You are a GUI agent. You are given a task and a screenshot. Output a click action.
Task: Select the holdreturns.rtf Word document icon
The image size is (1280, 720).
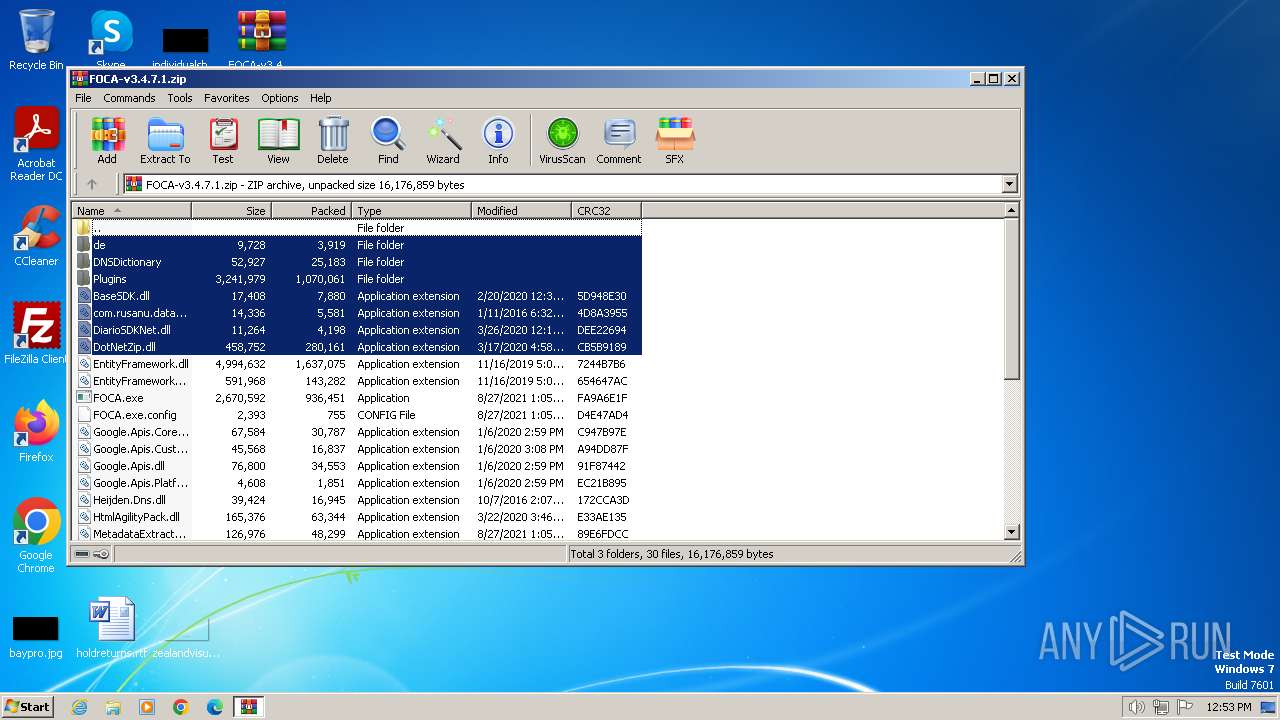tap(111, 628)
